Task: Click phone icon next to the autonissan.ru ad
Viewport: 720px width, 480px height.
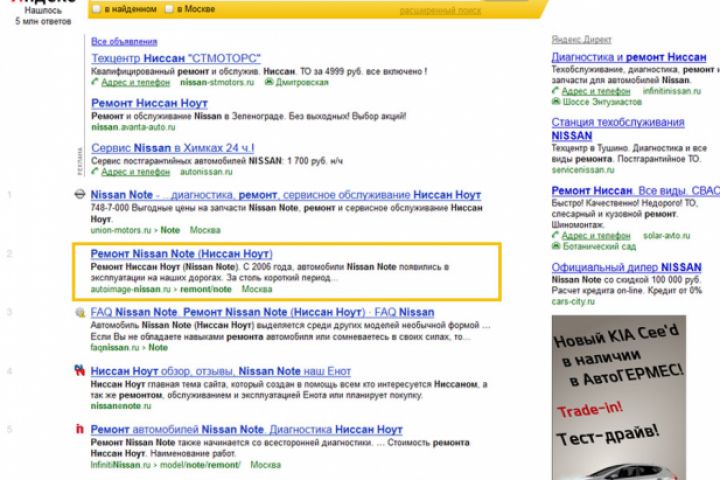Action: pyautogui.click(x=95, y=171)
